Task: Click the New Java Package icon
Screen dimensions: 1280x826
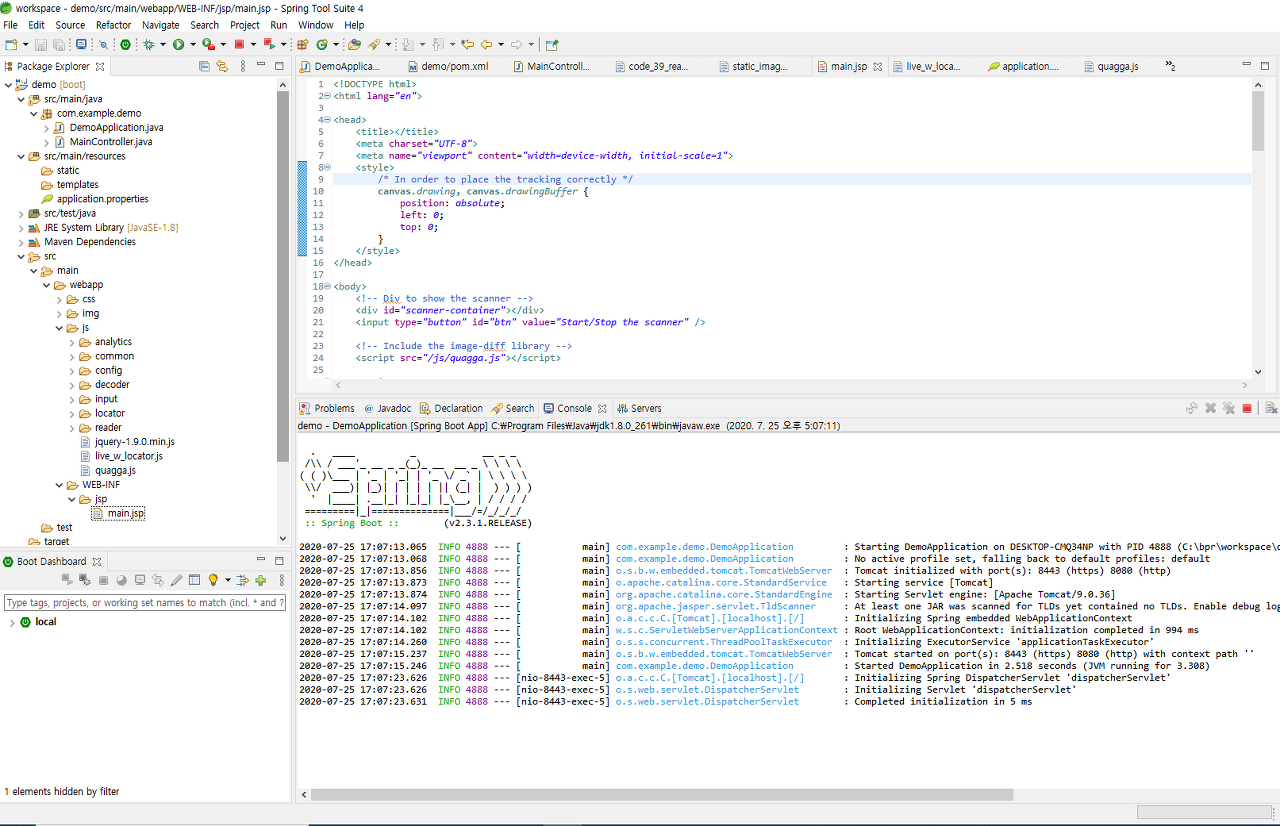Action: click(301, 44)
